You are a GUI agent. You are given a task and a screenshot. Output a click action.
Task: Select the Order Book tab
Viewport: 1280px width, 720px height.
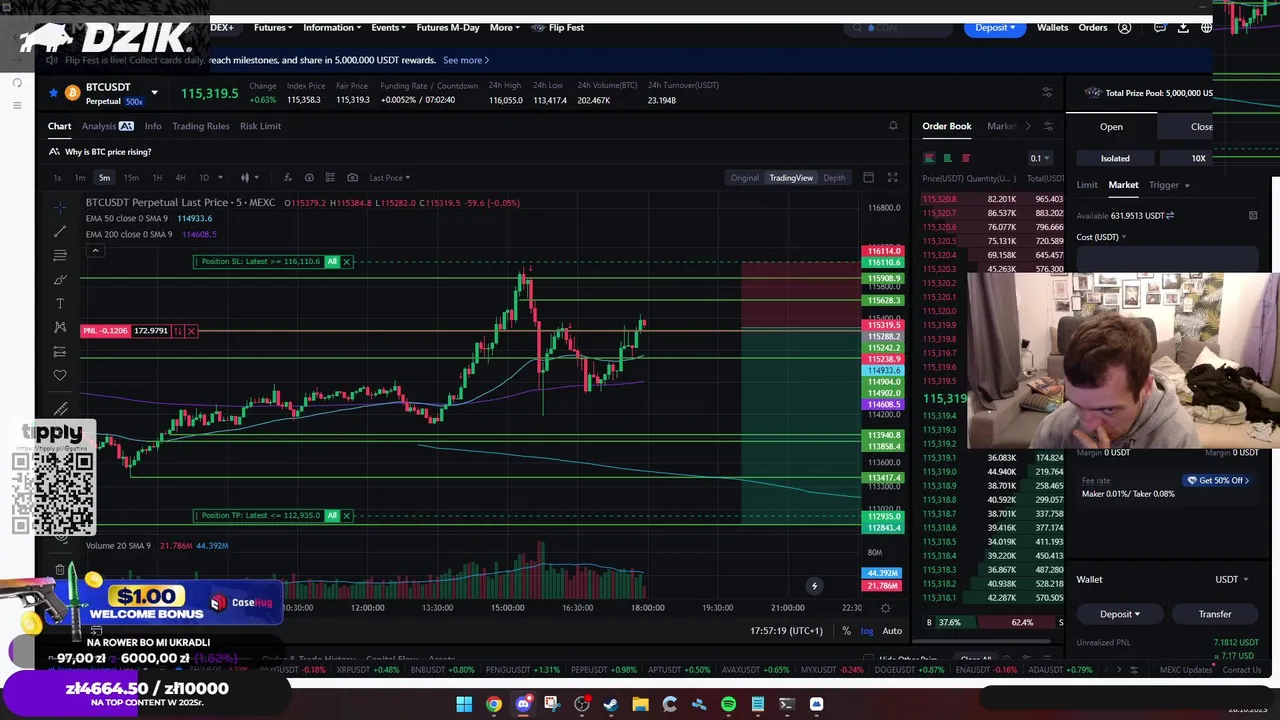(946, 126)
